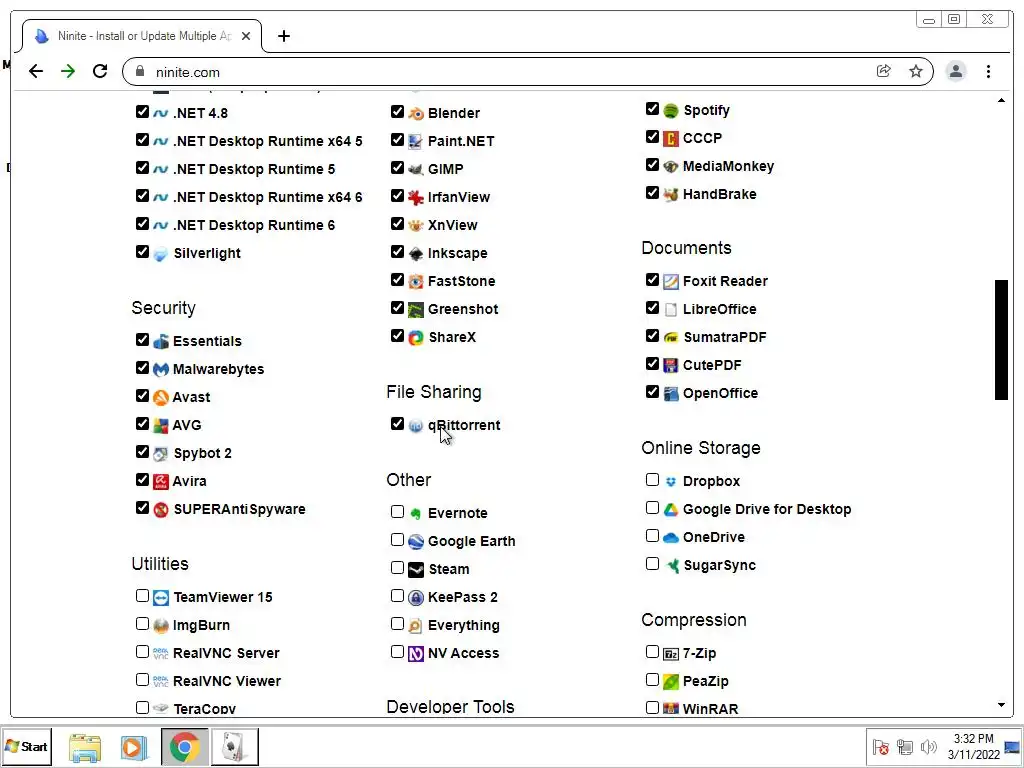
Task: Open Windows Explorer from taskbar
Action: (x=85, y=747)
